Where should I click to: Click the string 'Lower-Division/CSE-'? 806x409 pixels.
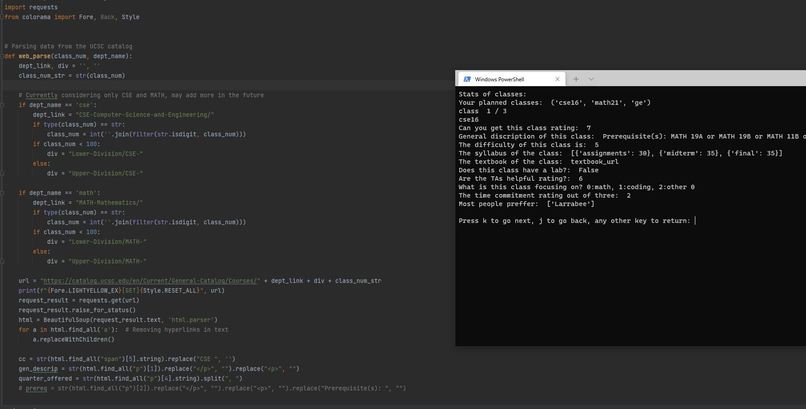(x=106, y=154)
